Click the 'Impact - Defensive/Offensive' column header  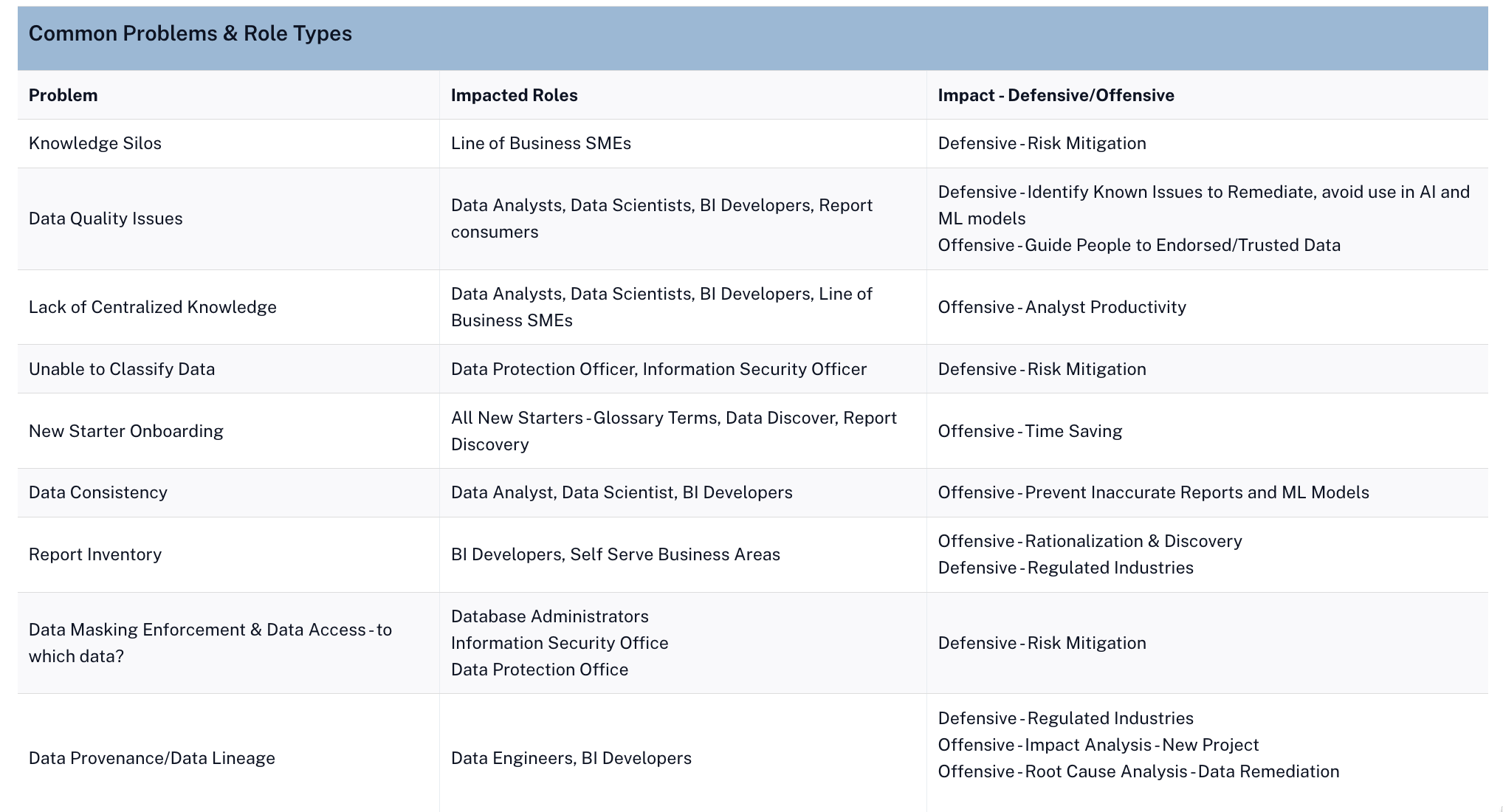pos(1055,95)
